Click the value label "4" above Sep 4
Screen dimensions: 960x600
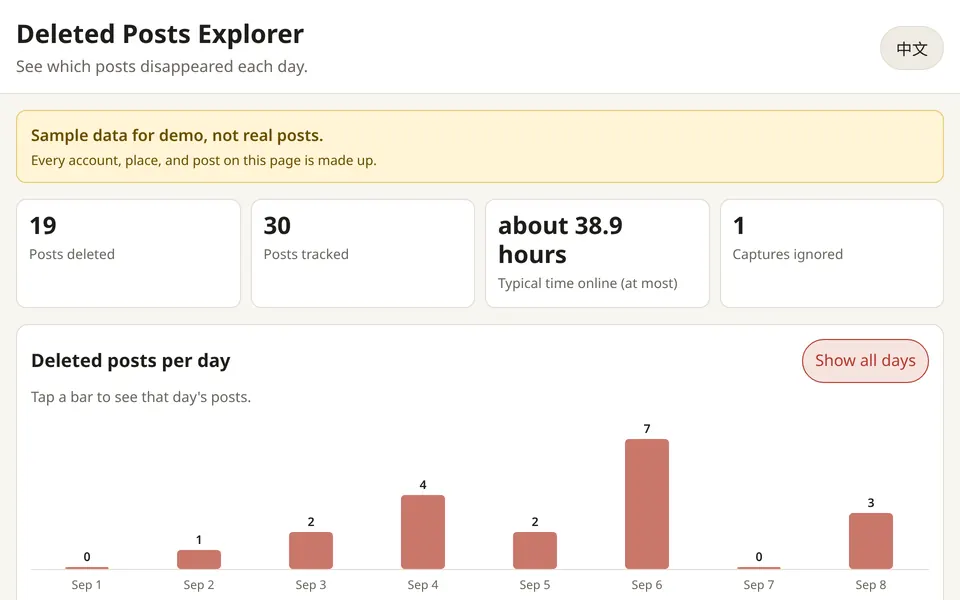point(423,485)
